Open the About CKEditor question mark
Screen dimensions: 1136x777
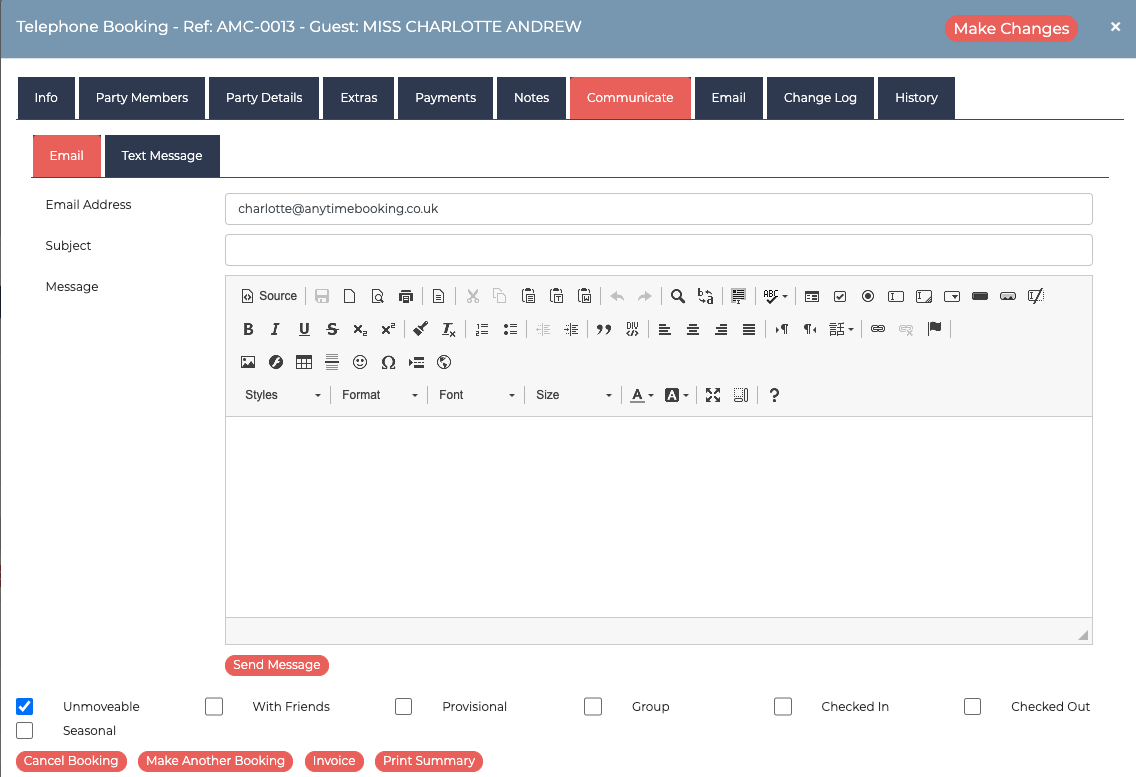click(774, 395)
